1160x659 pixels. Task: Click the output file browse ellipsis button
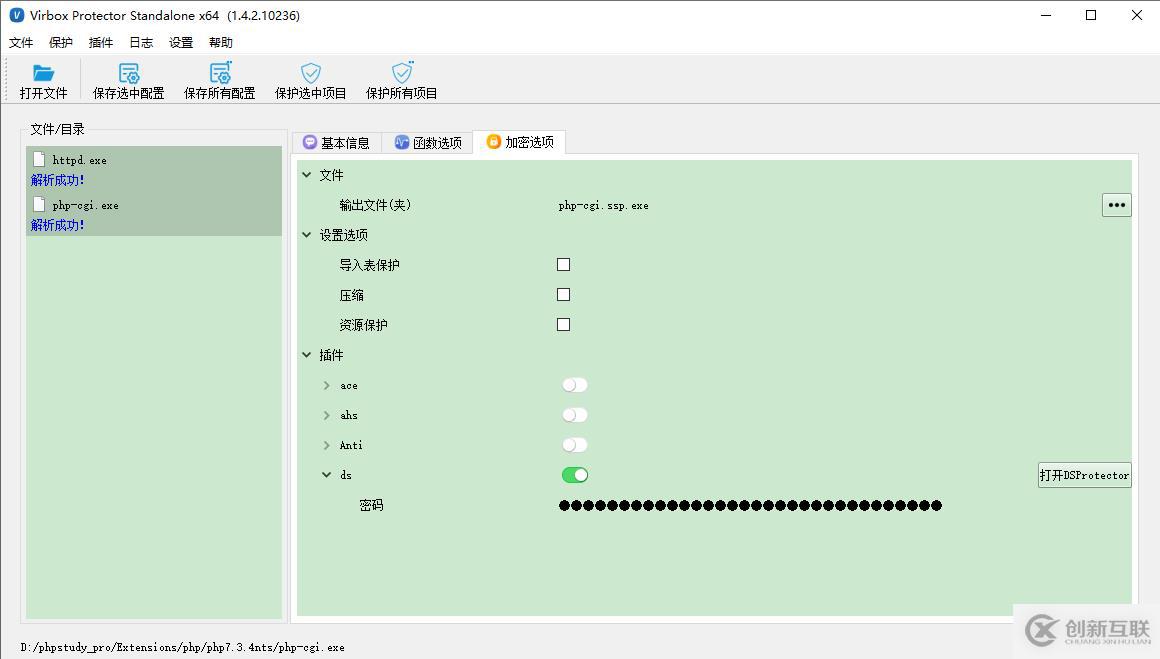[x=1116, y=205]
